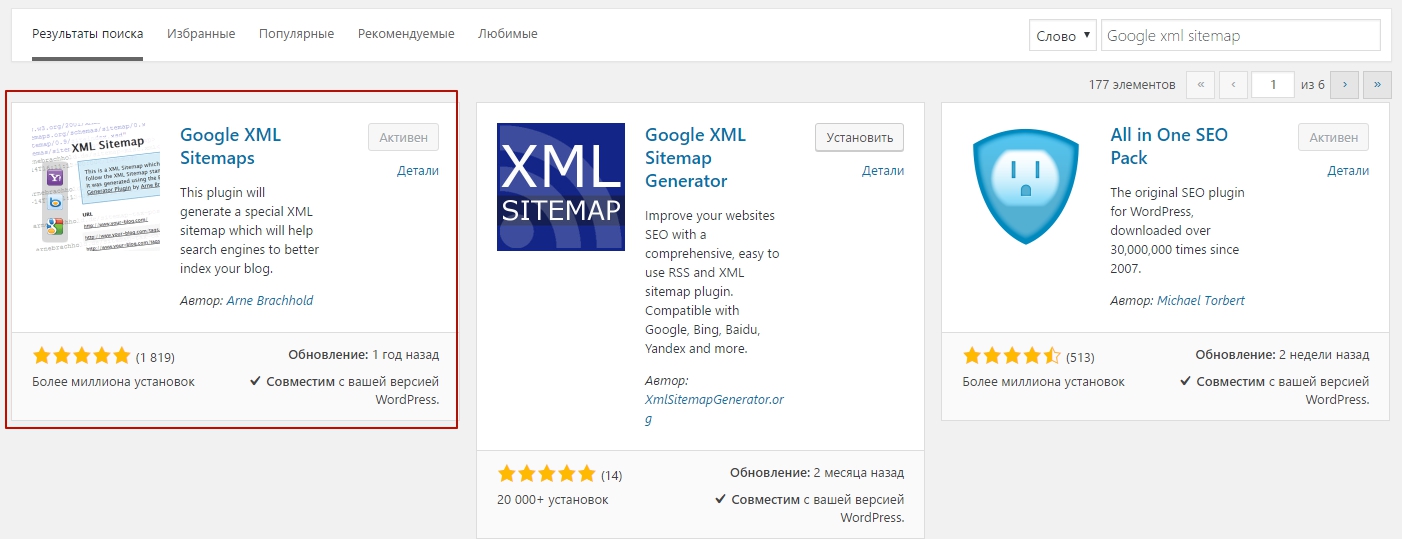
Task: Open the Рекомендуемые tab
Action: point(406,34)
